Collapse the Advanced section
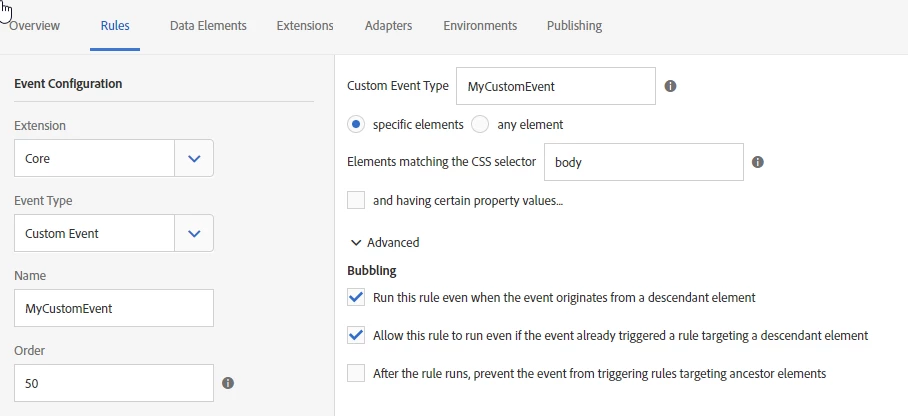 (385, 243)
